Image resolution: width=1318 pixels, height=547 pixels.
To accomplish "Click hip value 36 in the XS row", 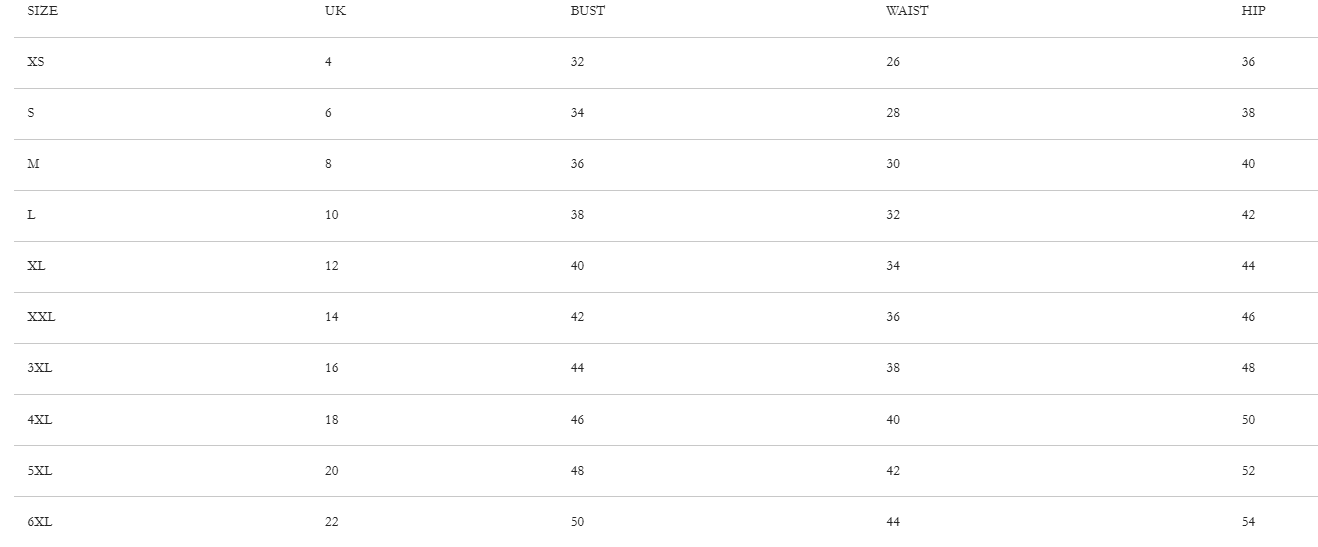I will (1248, 62).
